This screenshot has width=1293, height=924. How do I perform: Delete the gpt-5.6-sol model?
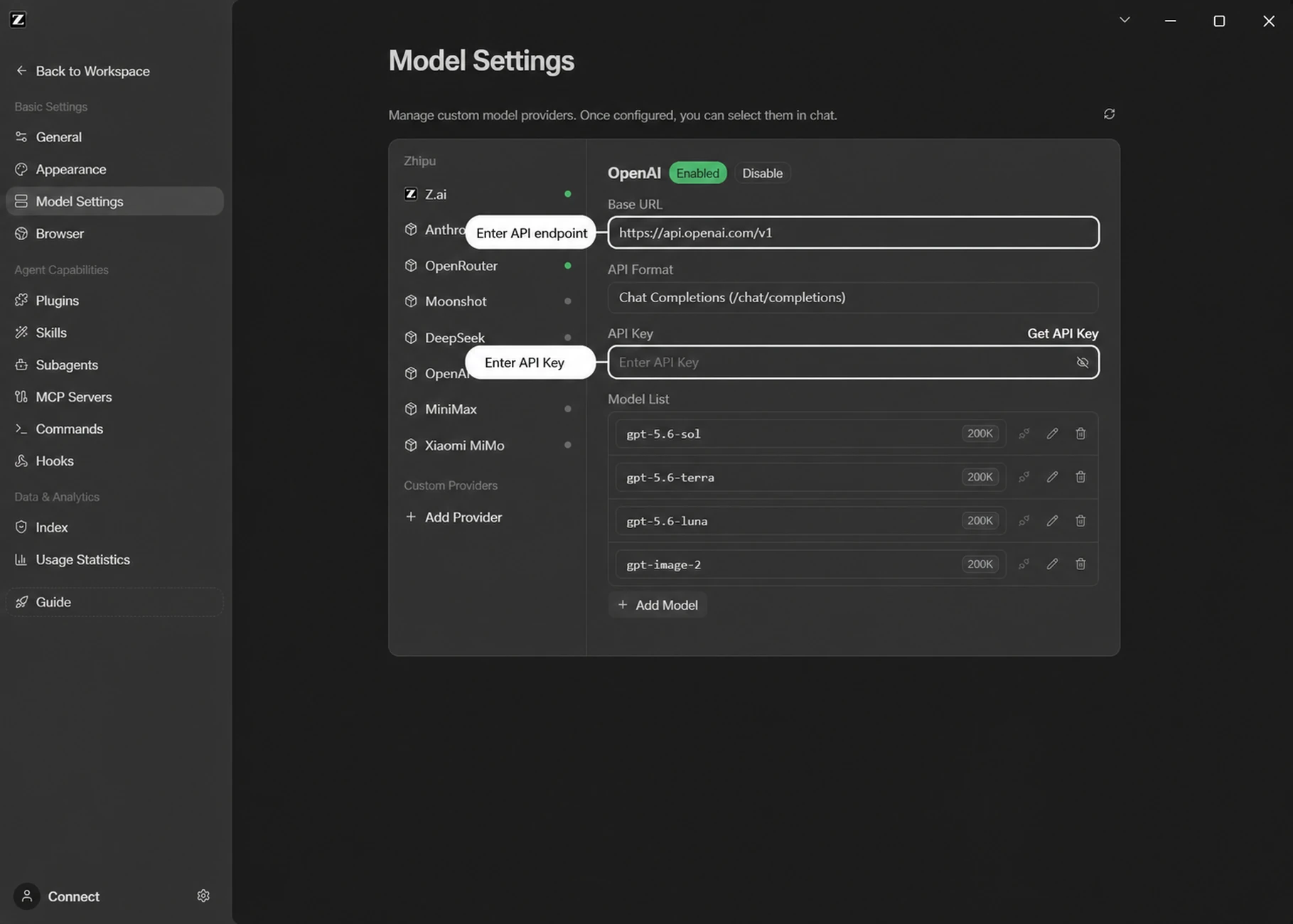[x=1080, y=434]
